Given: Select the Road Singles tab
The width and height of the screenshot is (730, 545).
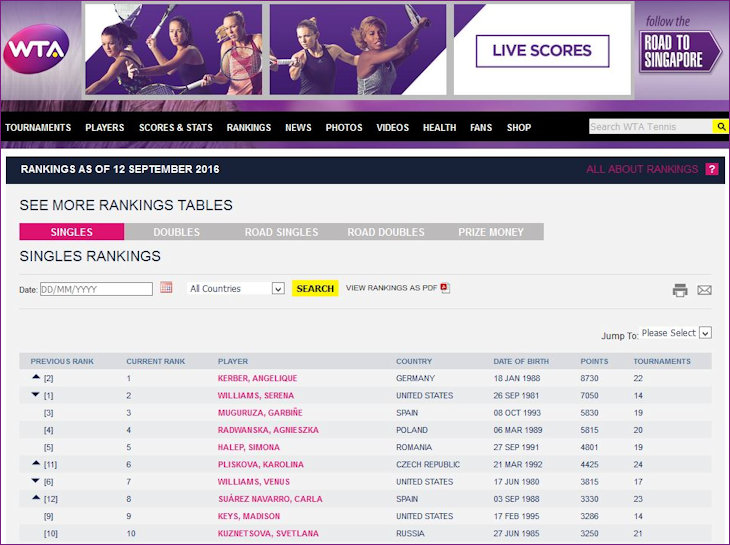Looking at the screenshot, I should click(281, 232).
